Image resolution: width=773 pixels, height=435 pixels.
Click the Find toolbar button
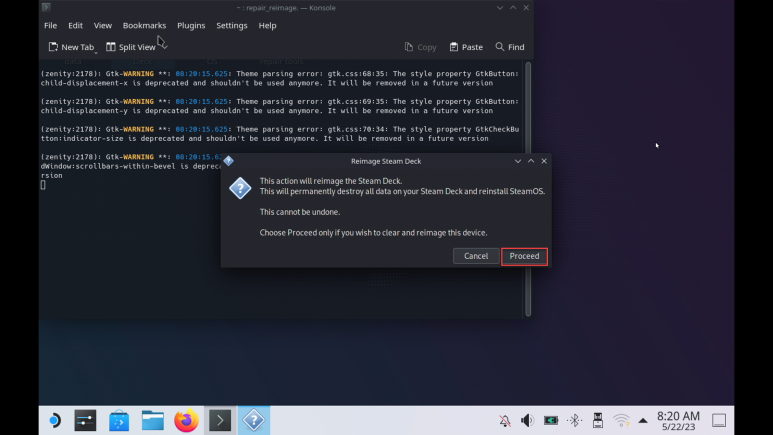coord(510,47)
